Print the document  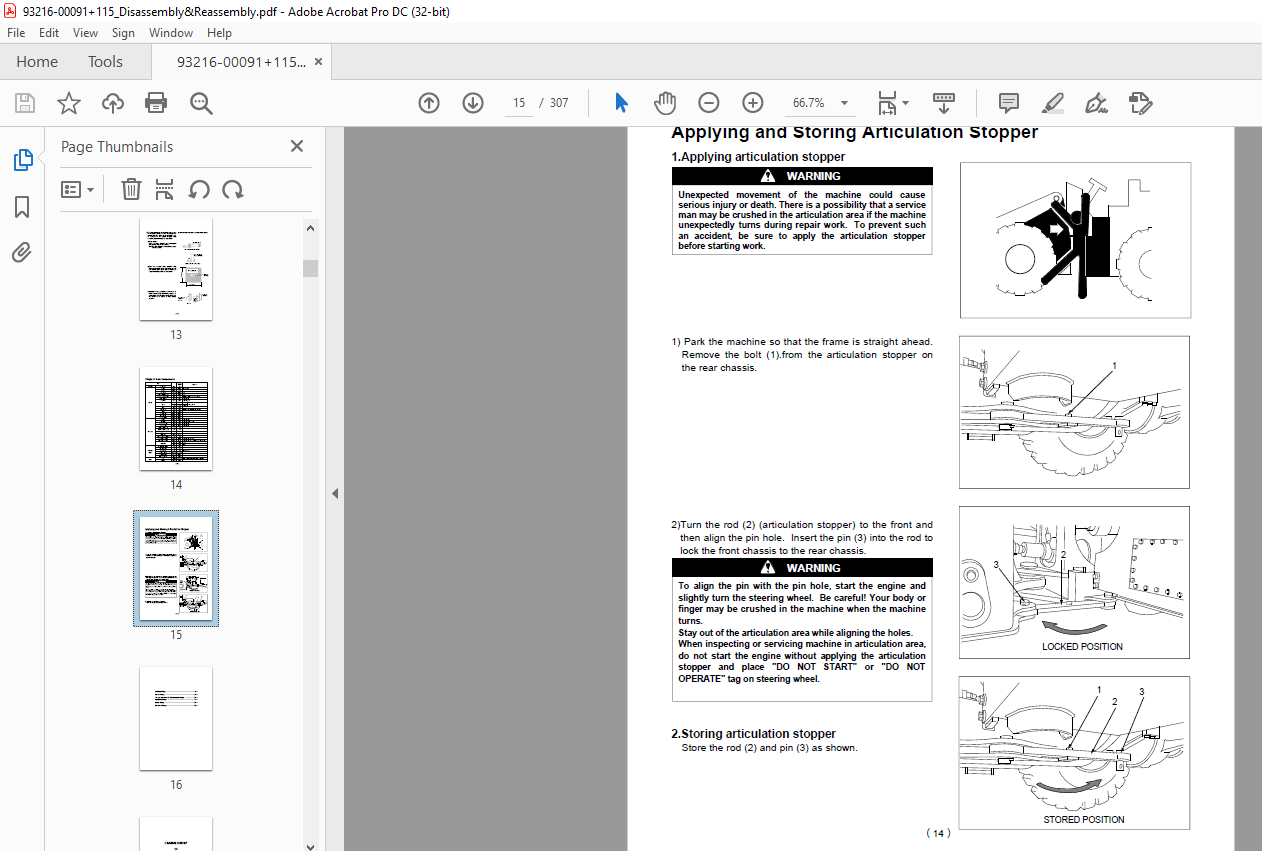[x=156, y=103]
